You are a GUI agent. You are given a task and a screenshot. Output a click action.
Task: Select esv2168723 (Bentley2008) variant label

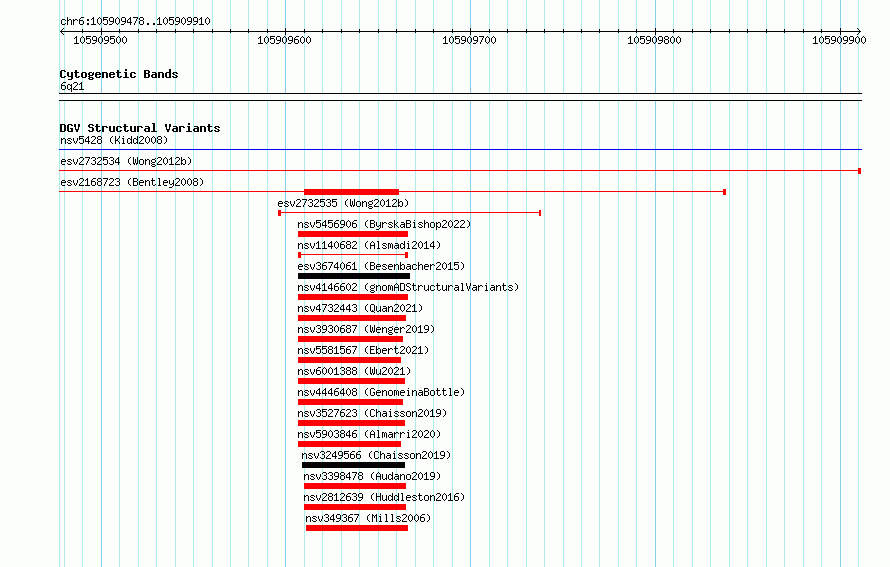(132, 182)
